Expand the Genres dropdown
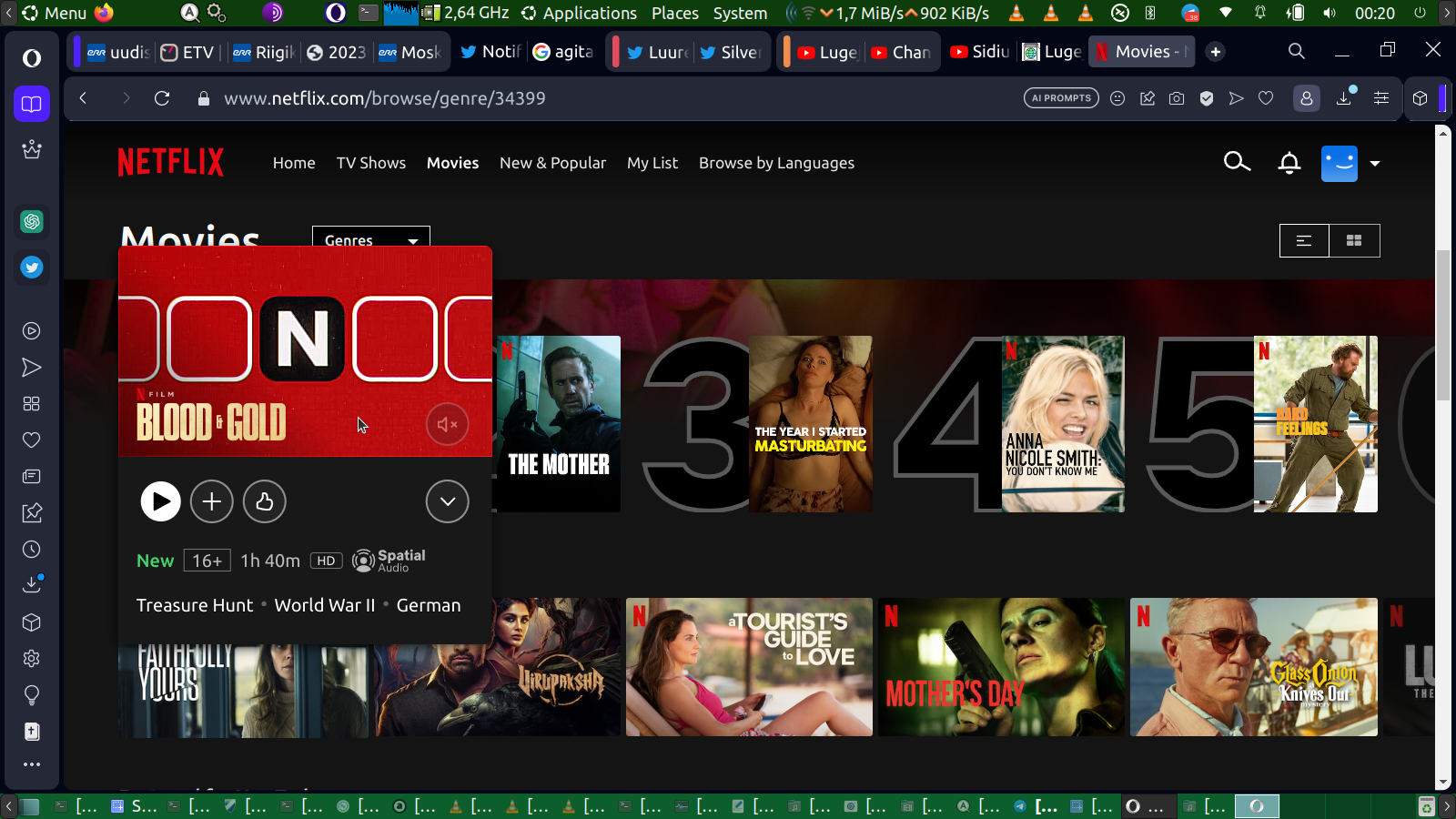This screenshot has width=1456, height=819. coord(371,239)
